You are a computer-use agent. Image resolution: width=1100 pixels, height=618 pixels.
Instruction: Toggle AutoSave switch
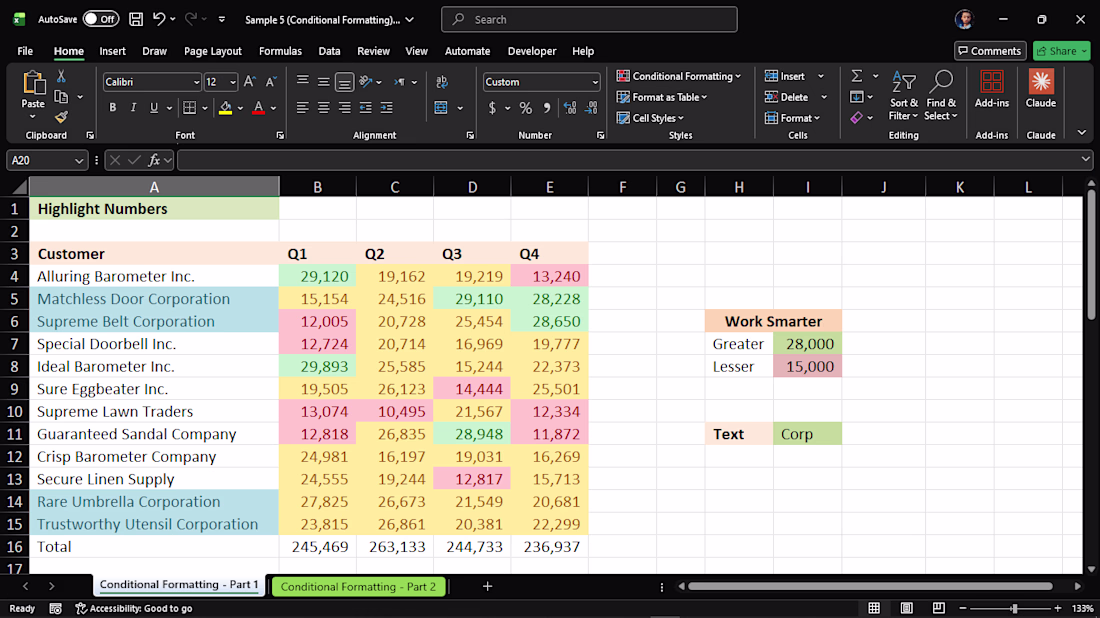tap(100, 19)
